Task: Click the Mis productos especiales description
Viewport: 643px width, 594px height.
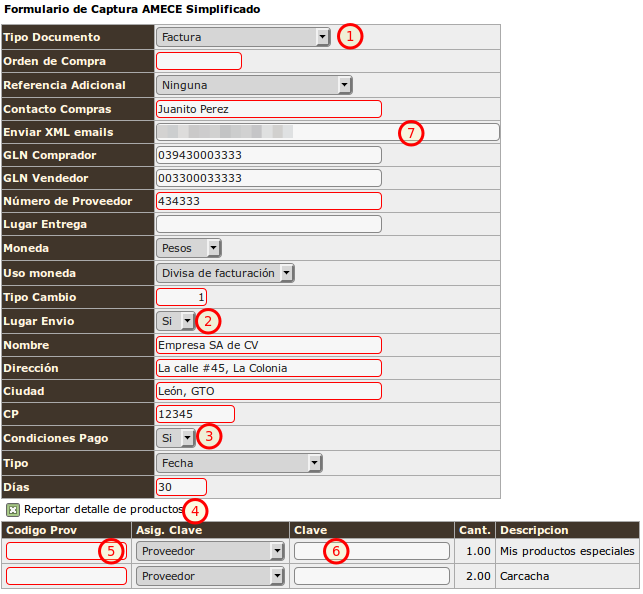Action: tap(567, 551)
